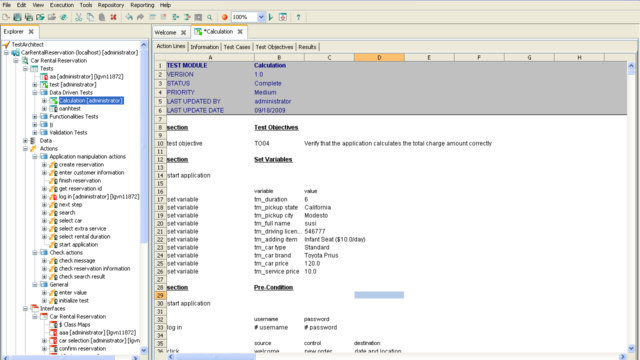Click the New document toolbar icon
This screenshot has width=640, height=360.
[x=6, y=17]
